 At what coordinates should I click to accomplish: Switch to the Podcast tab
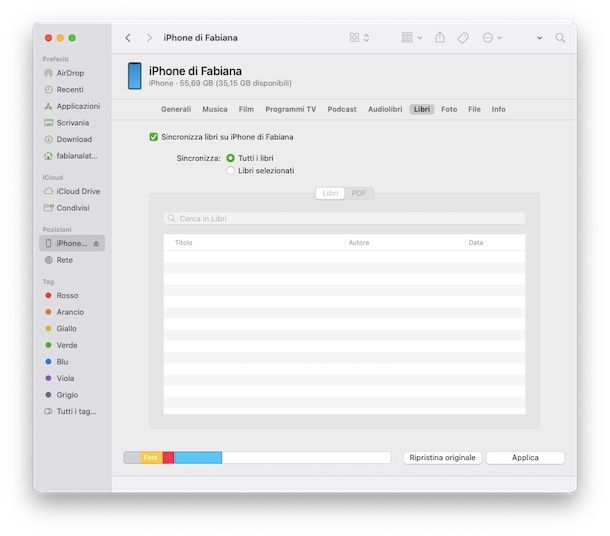click(x=342, y=109)
